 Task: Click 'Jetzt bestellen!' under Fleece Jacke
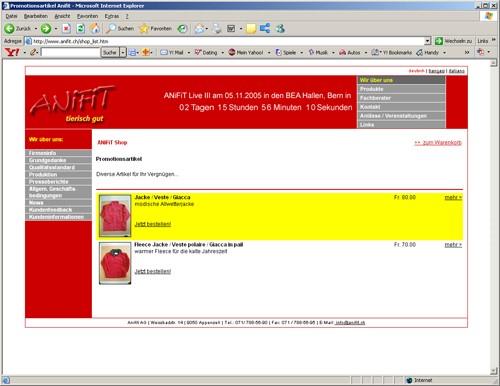pyautogui.click(x=153, y=271)
